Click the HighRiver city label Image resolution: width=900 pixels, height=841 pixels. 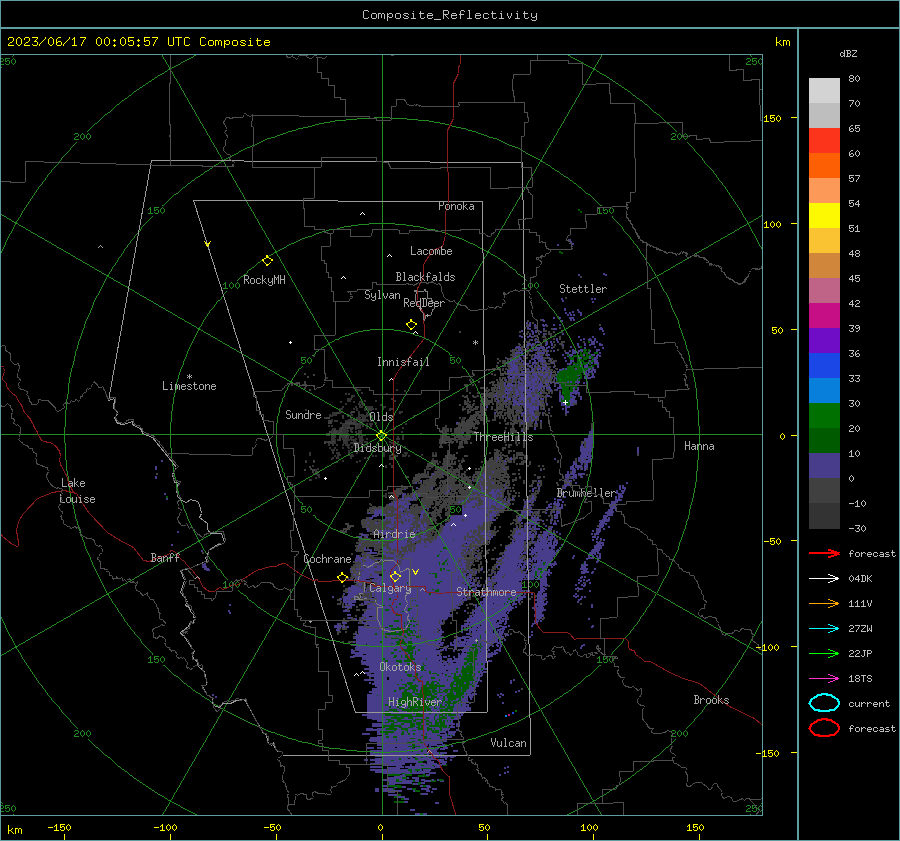tap(415, 702)
